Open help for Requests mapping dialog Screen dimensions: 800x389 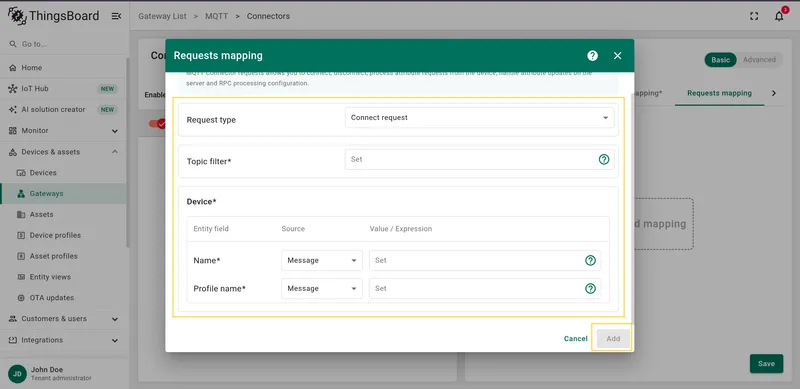click(592, 56)
